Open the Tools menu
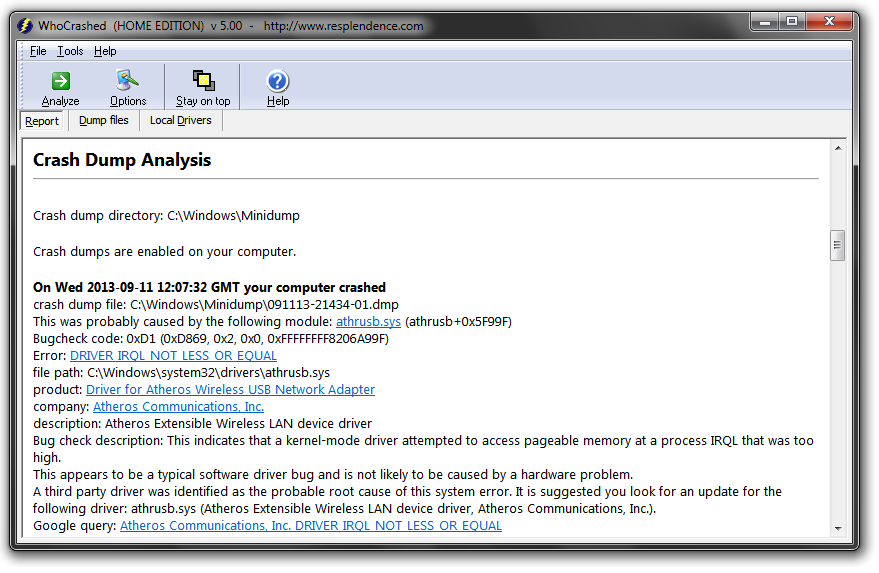879x573 pixels. click(x=70, y=51)
